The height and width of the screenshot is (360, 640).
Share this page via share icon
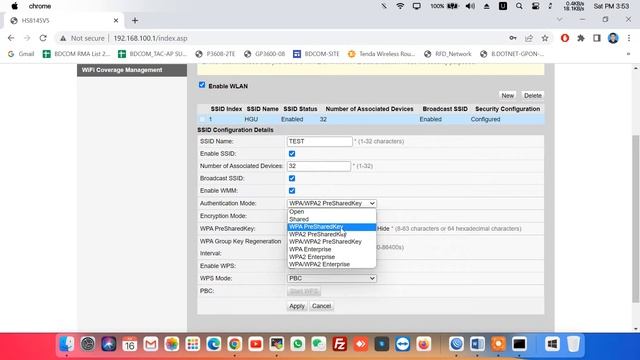point(529,38)
